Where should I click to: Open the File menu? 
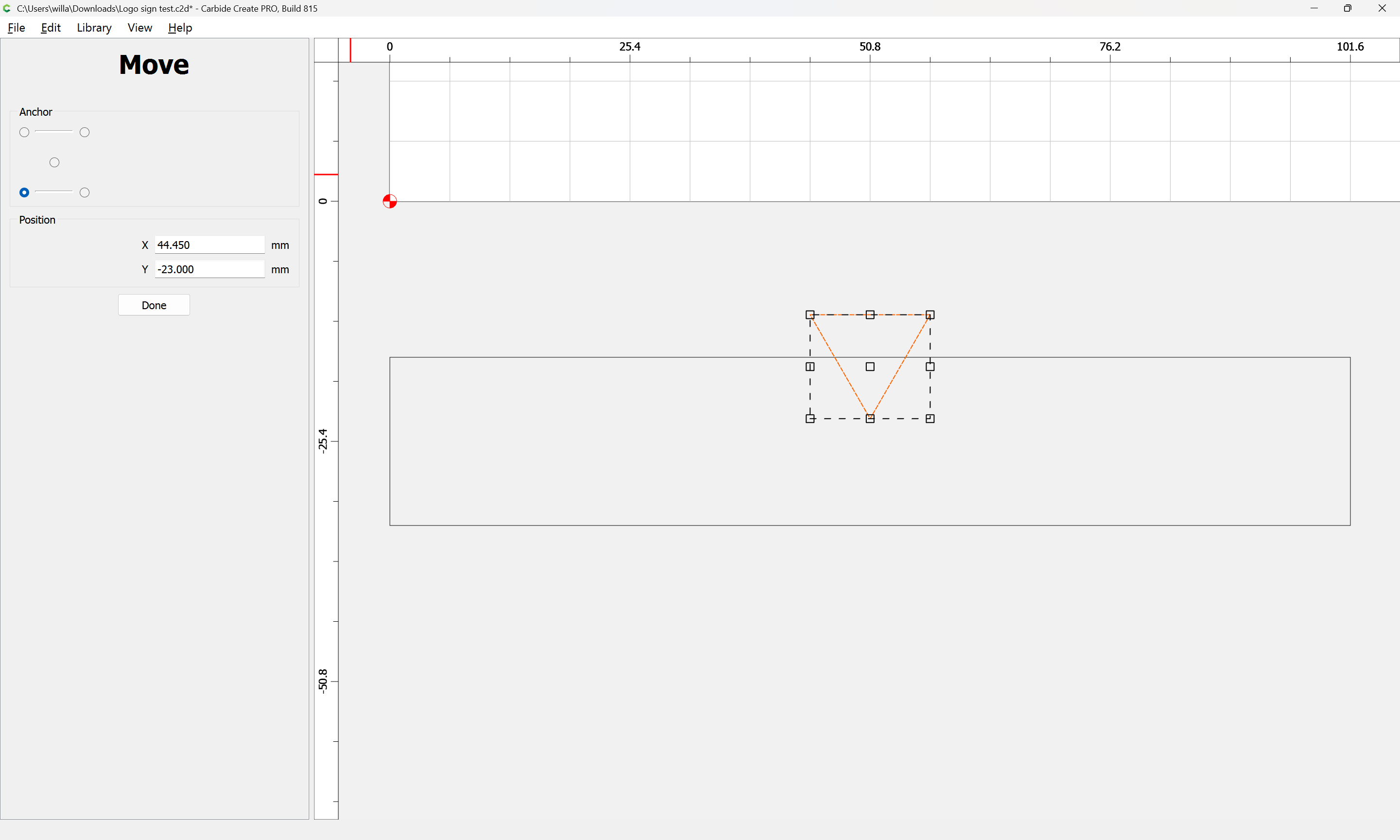(17, 28)
